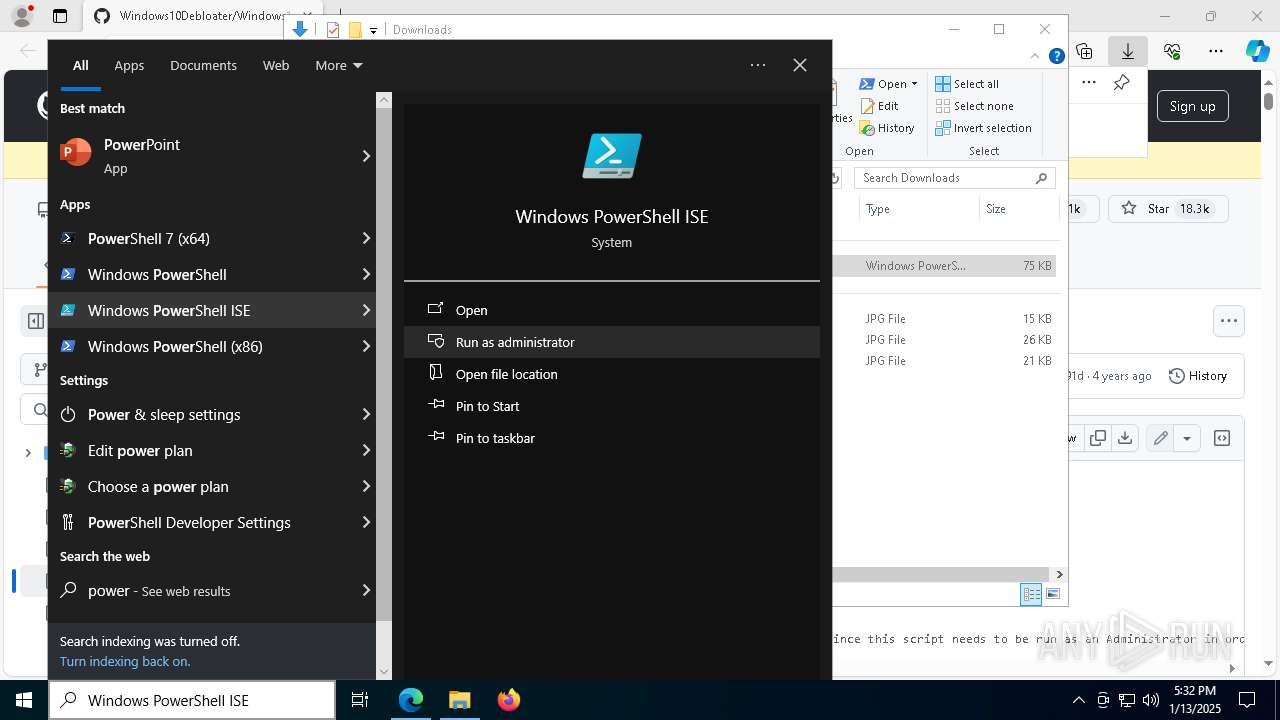
Task: Expand Power & sleep settings arrow
Action: pyautogui.click(x=366, y=414)
